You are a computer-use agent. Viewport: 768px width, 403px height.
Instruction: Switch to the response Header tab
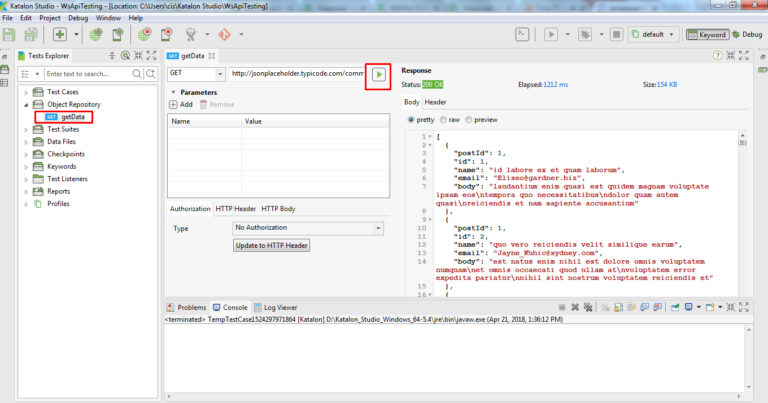435,102
